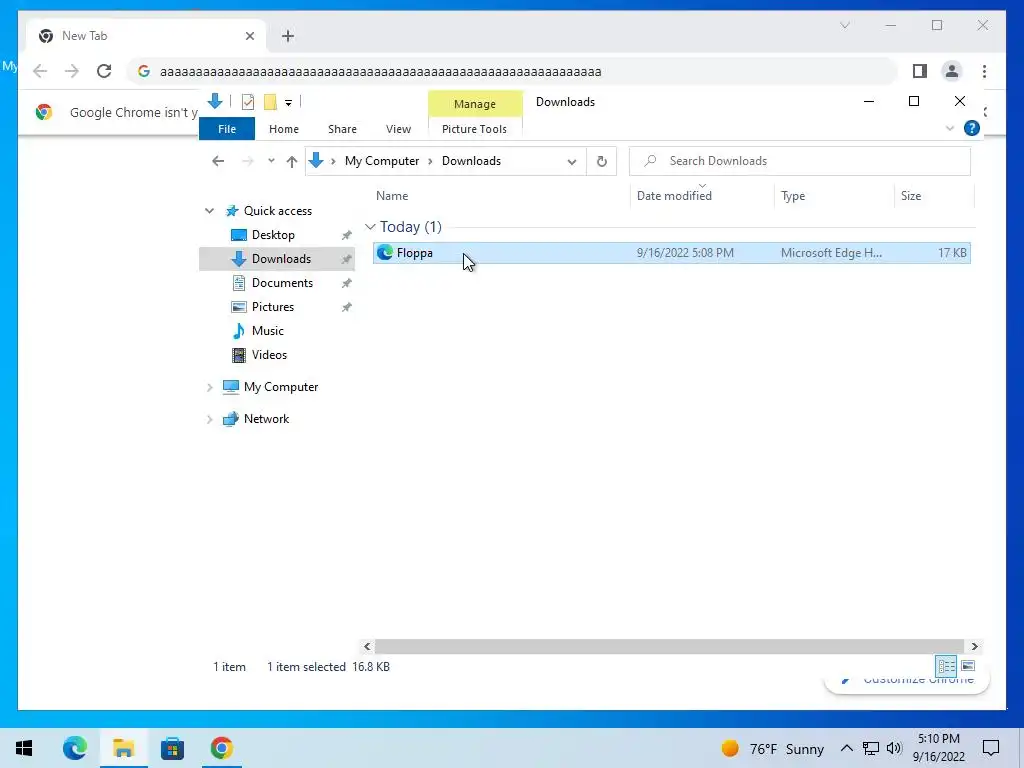Image resolution: width=1024 pixels, height=768 pixels.
Task: Open Videos in Quick access
Action: tap(269, 355)
